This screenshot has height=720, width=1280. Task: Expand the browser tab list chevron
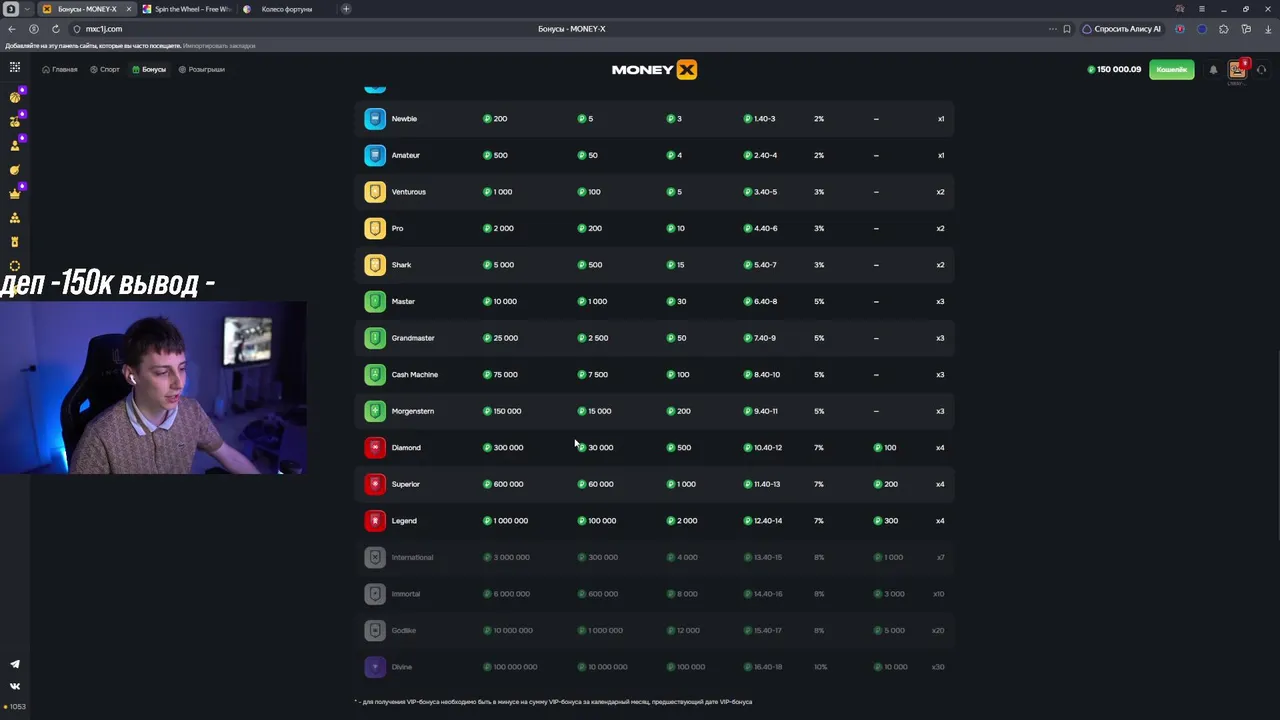(x=27, y=9)
